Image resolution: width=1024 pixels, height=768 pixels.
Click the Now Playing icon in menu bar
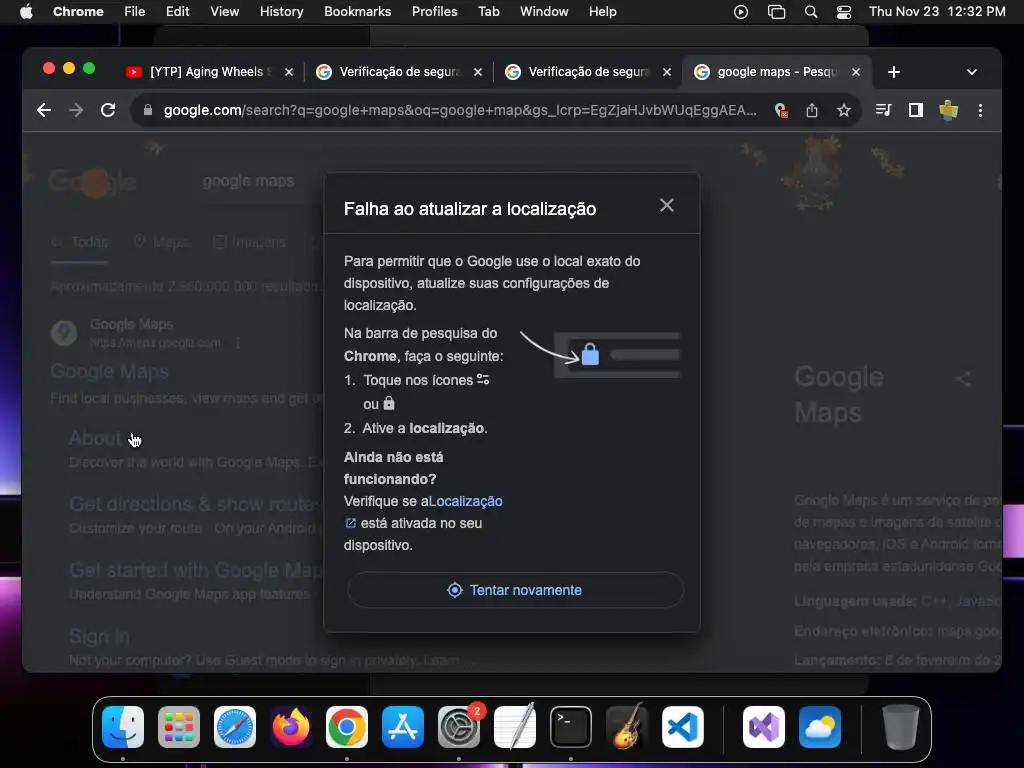pos(741,12)
